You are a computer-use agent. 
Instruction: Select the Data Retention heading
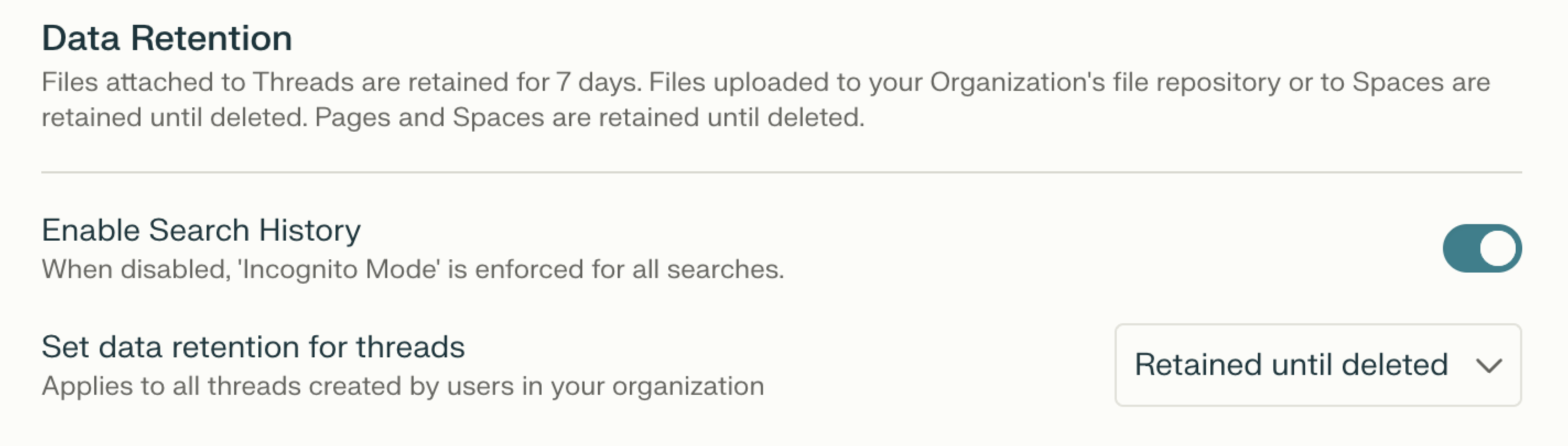[x=167, y=38]
